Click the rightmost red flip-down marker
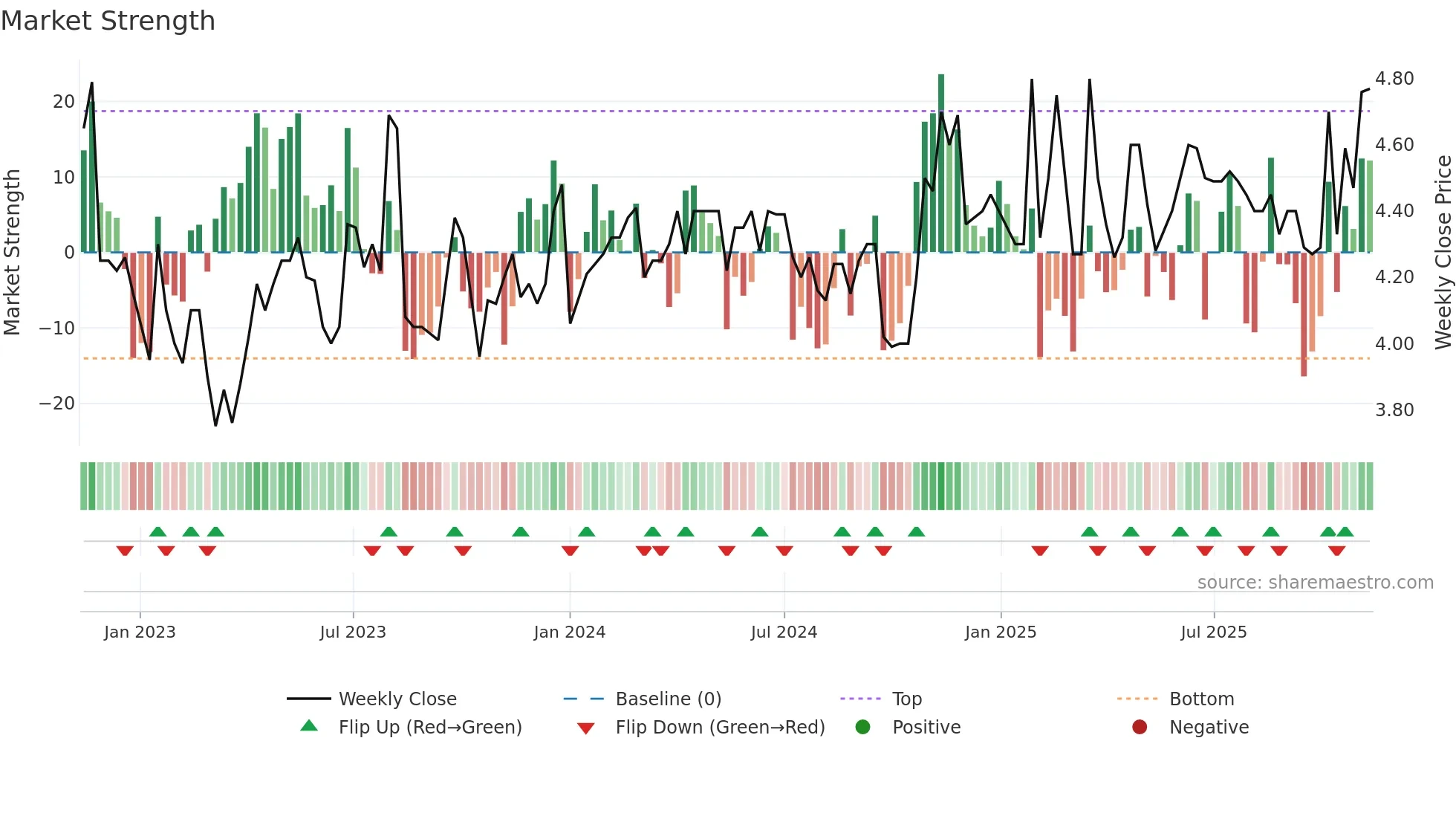The image size is (1456, 819). click(x=1336, y=551)
